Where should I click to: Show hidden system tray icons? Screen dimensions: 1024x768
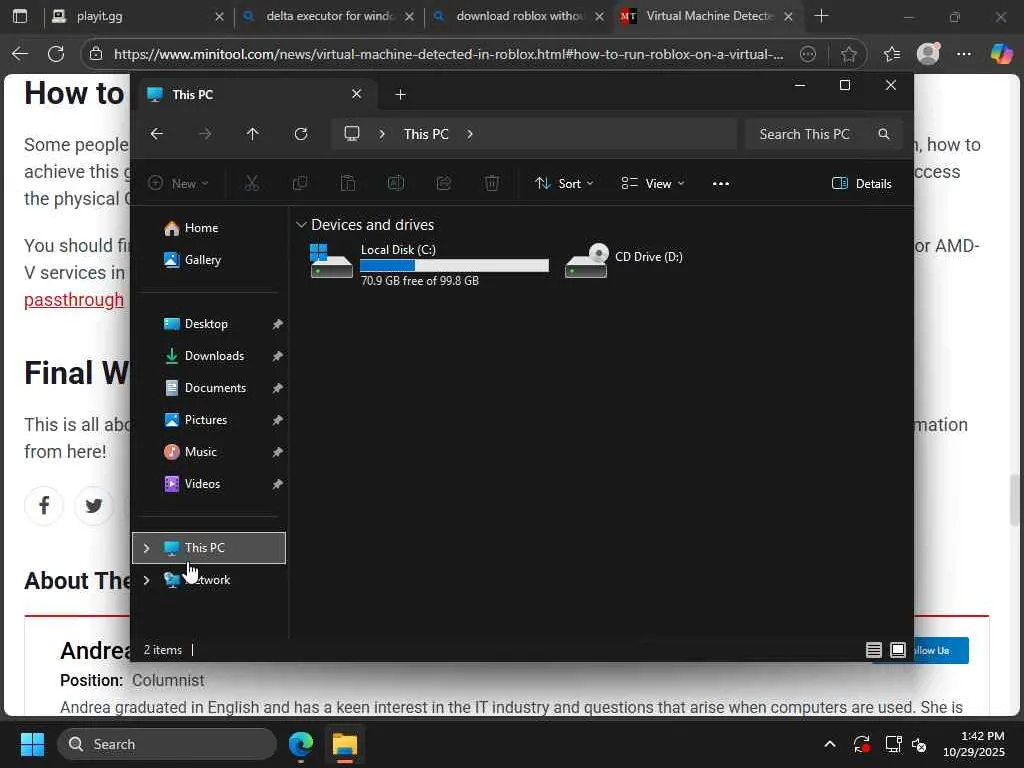pyautogui.click(x=829, y=744)
